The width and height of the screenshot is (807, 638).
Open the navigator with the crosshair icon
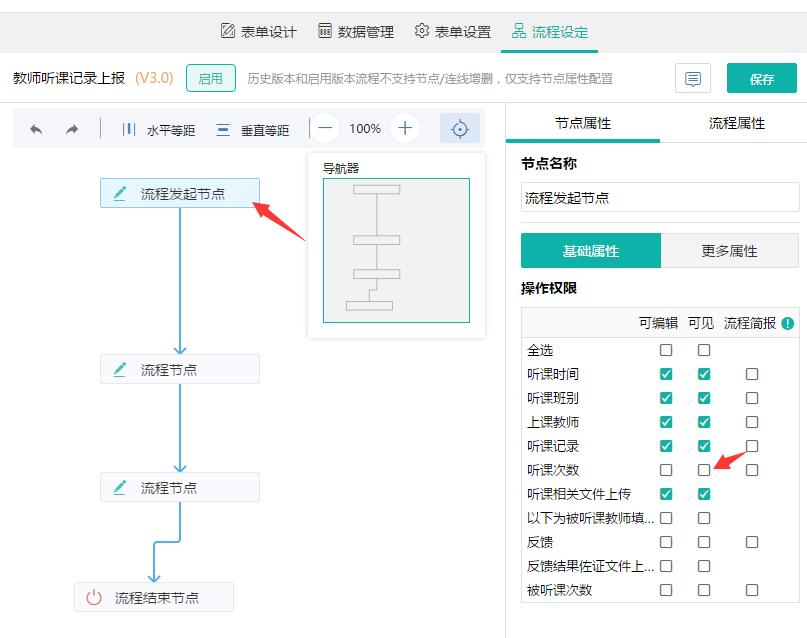(x=459, y=128)
